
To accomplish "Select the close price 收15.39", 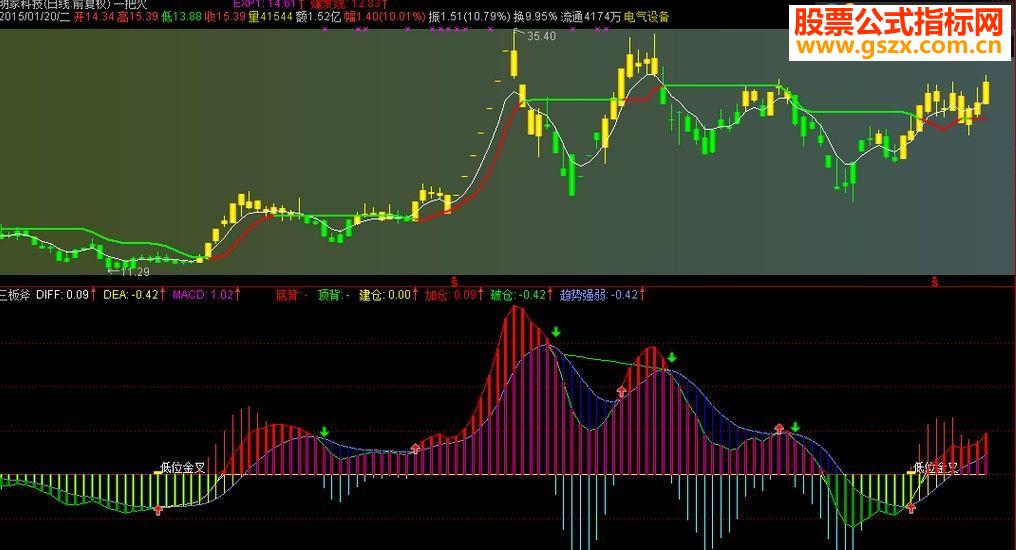I will coord(225,17).
